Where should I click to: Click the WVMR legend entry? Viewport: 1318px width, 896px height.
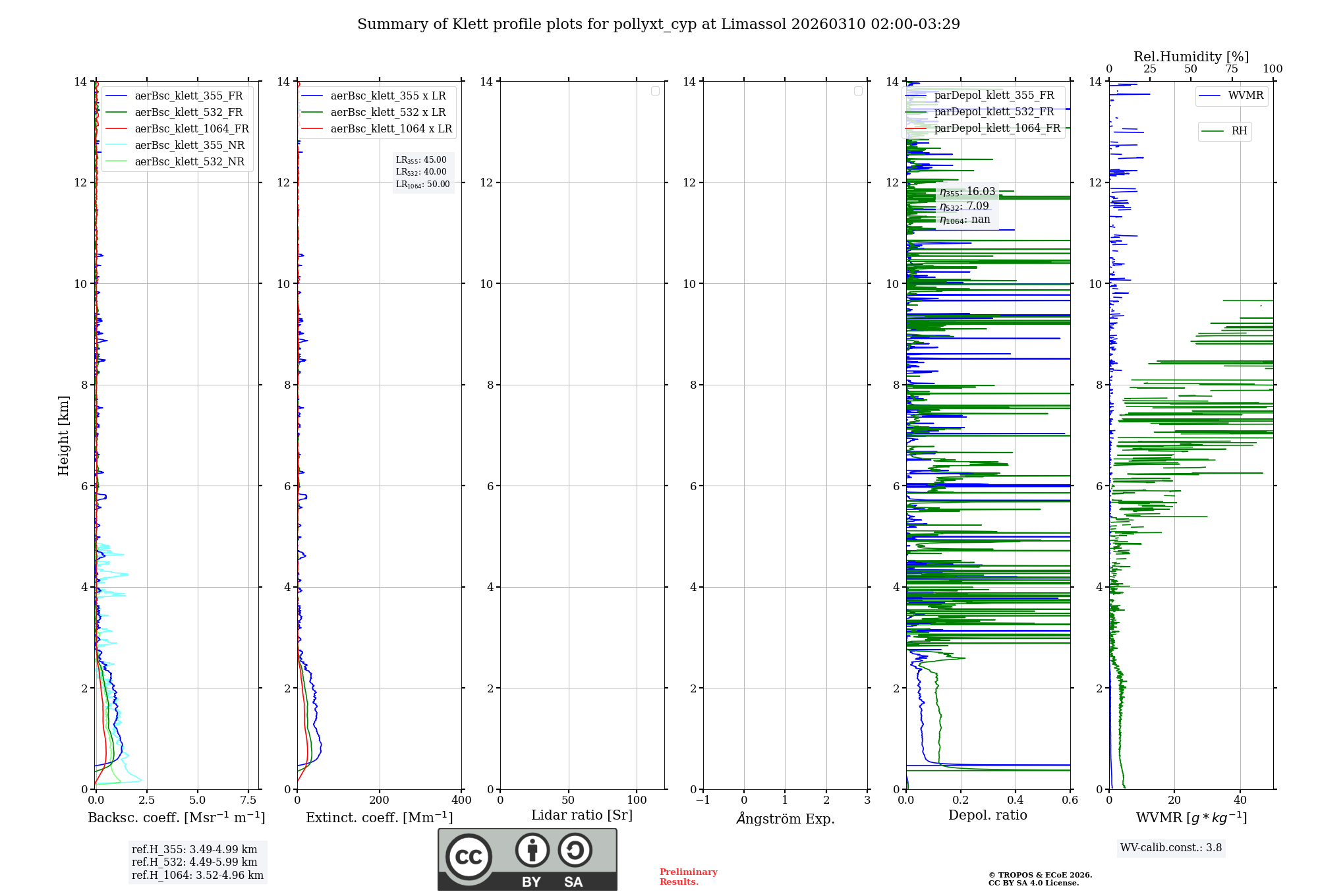pos(1245,96)
